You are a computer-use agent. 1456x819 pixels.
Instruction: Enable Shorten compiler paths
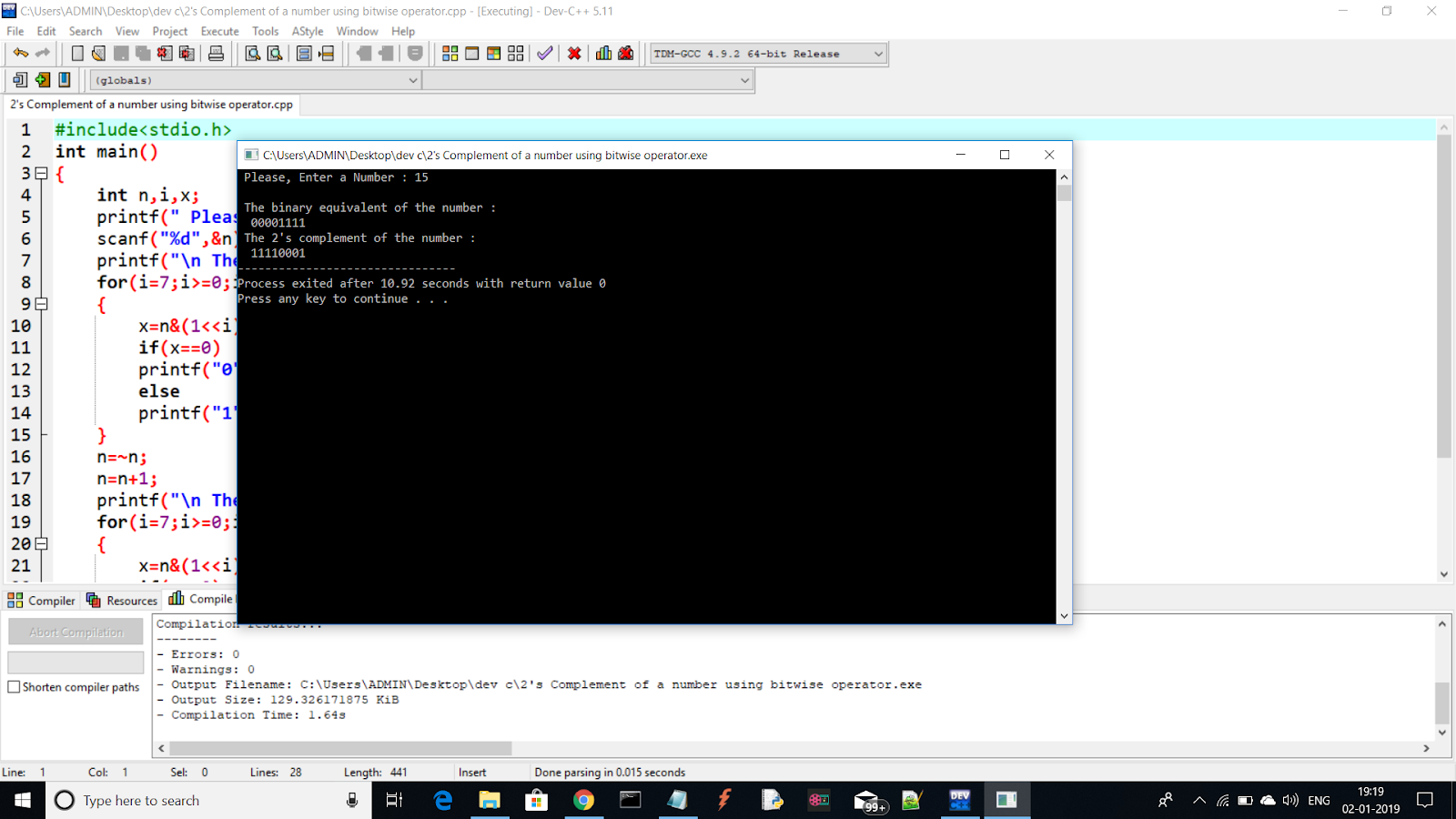(x=14, y=687)
